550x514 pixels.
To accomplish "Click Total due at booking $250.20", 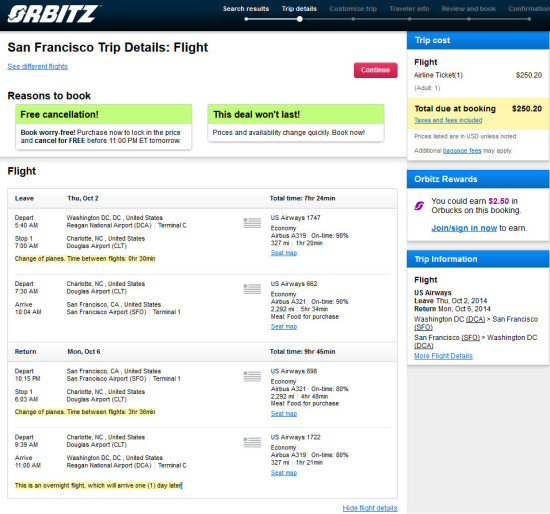I will [x=478, y=109].
